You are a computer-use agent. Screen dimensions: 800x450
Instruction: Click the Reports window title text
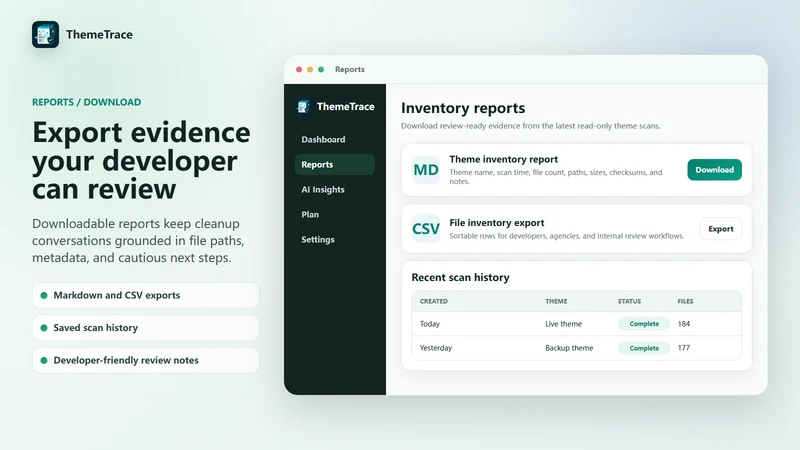tap(349, 69)
